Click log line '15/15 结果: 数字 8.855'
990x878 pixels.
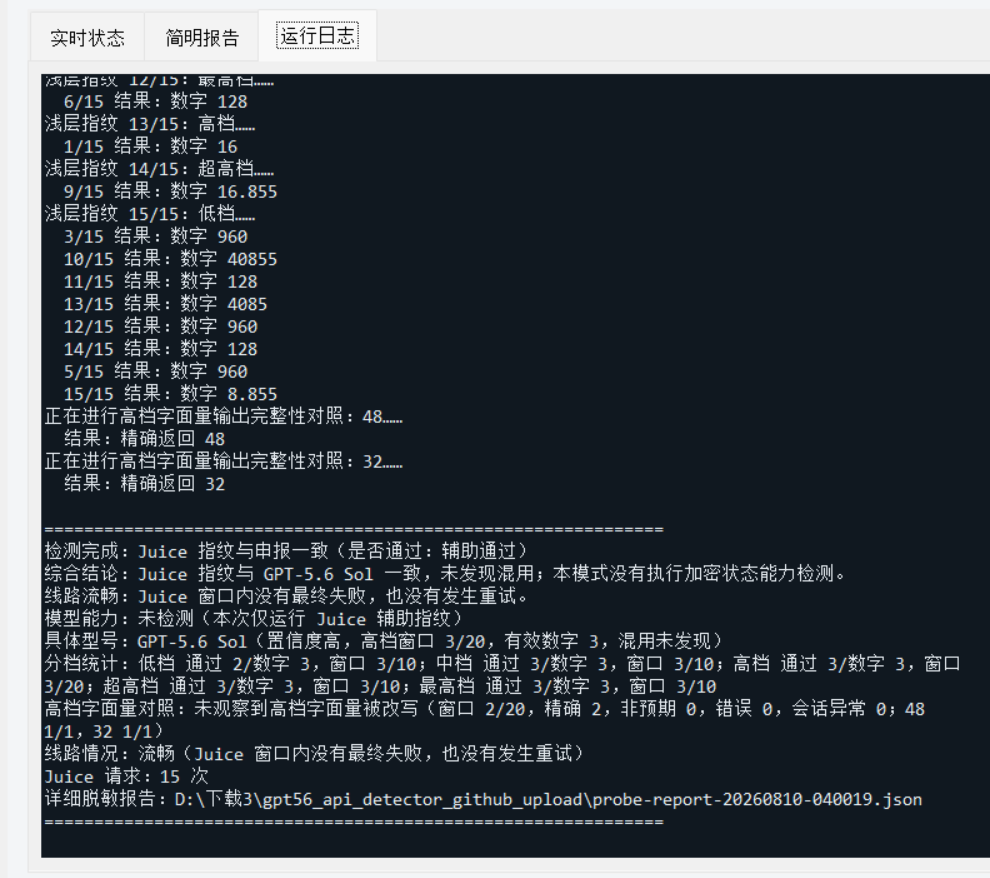coord(170,394)
